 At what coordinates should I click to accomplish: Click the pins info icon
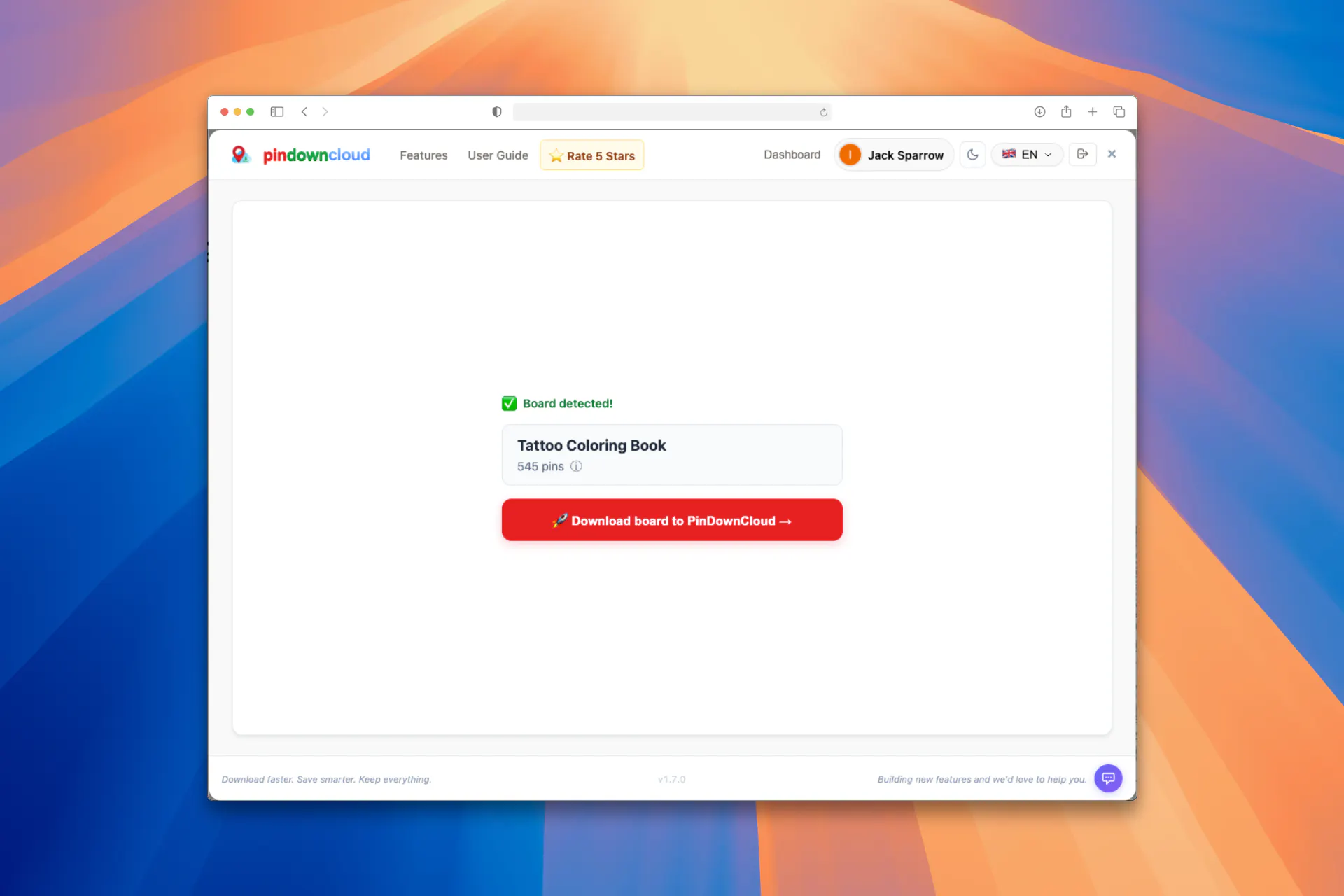coord(576,466)
